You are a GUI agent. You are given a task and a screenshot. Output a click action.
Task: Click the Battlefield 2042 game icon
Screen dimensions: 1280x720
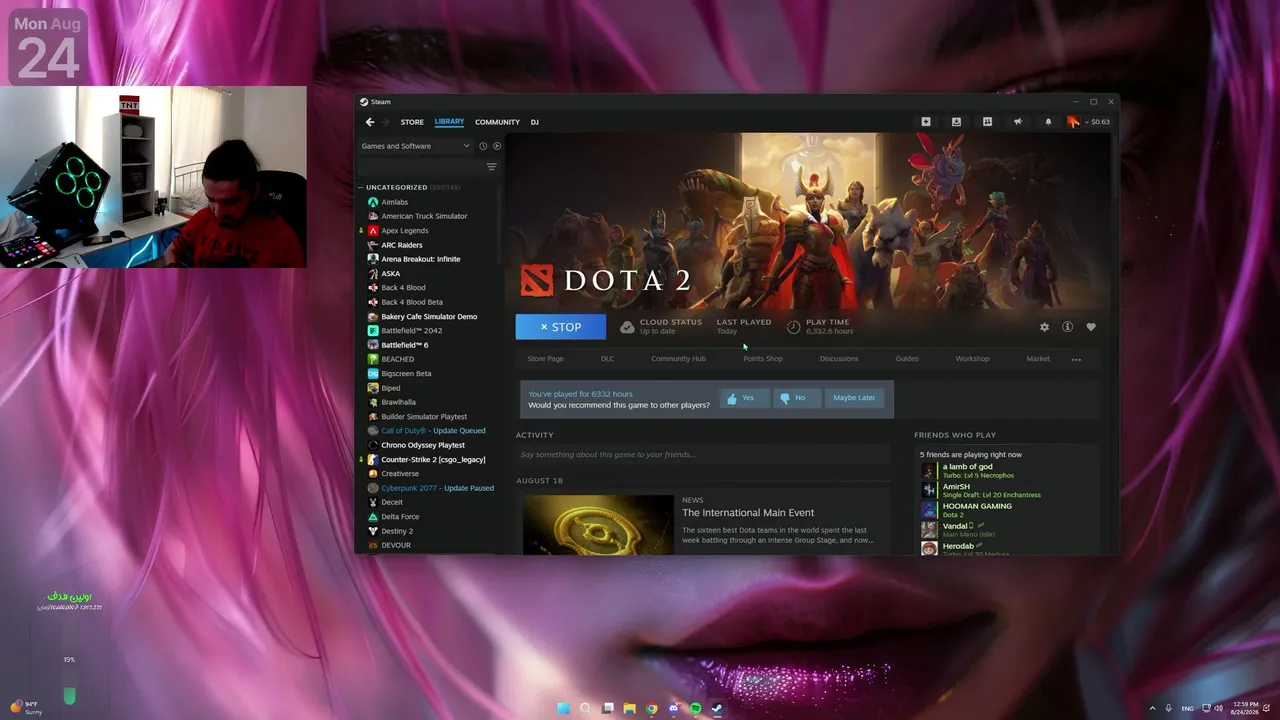tap(373, 331)
